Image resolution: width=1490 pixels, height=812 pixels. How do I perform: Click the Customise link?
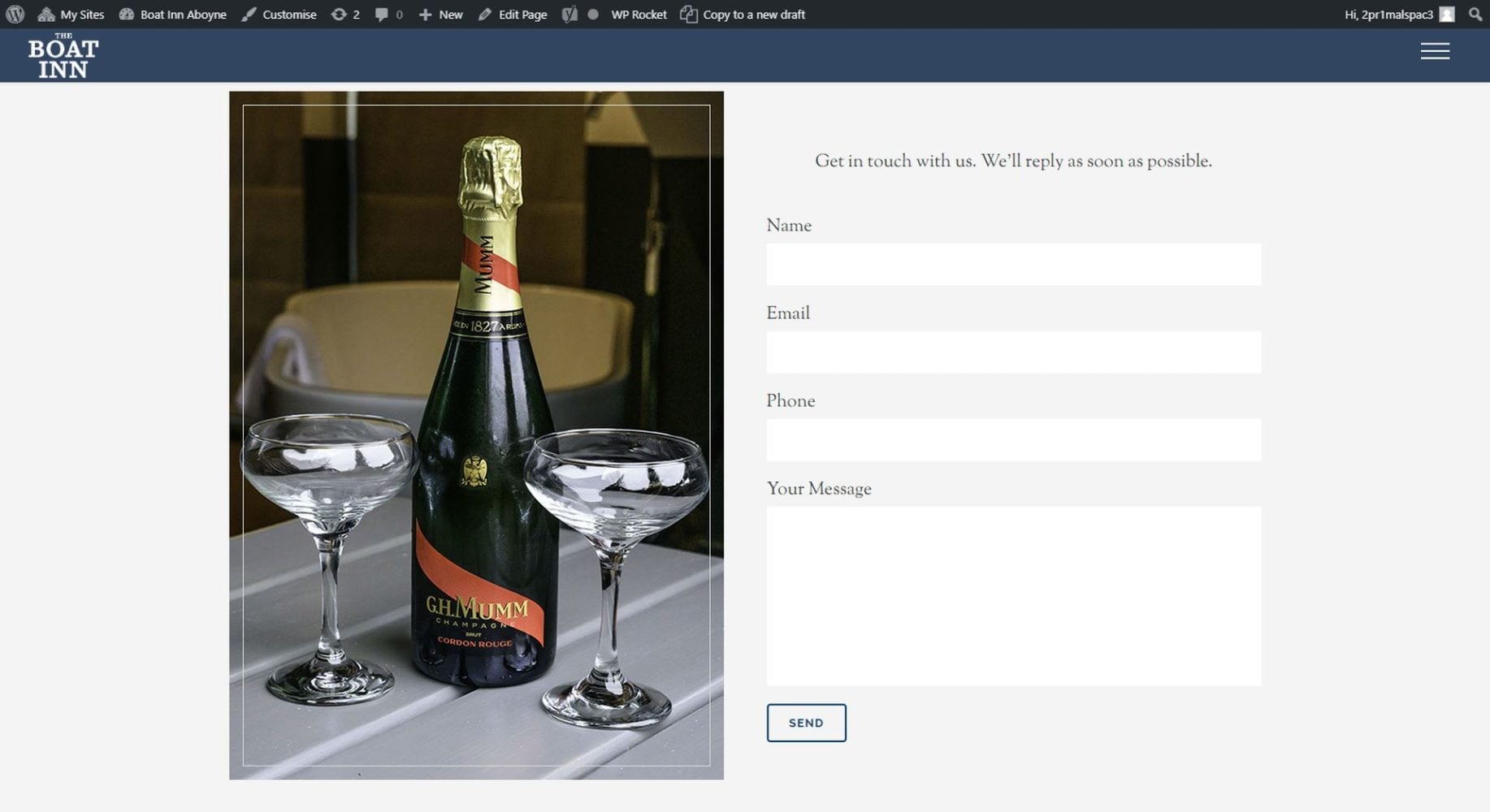pyautogui.click(x=279, y=15)
